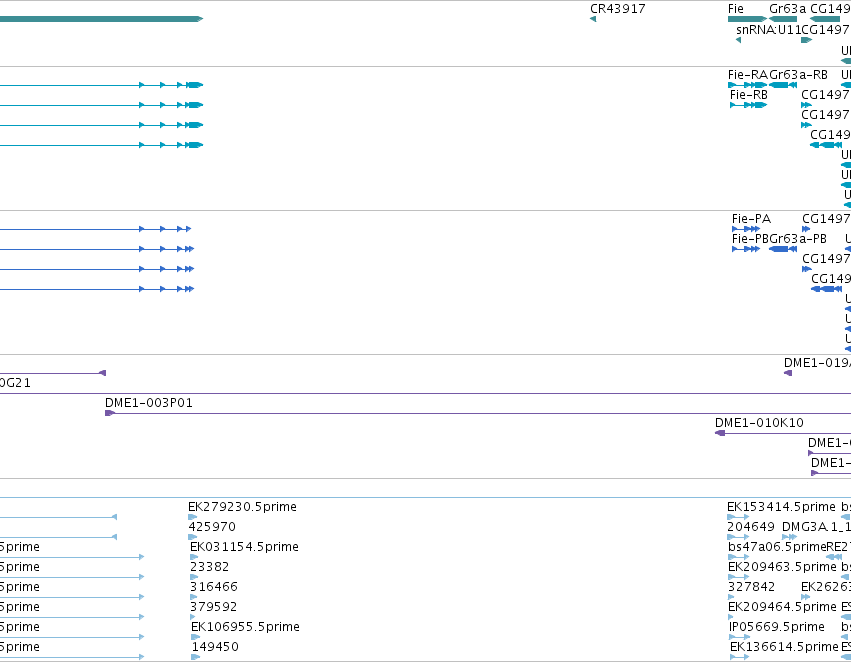Viewport: 851px width, 662px height.
Task: Select the Fie-PB protein feature
Action: [746, 249]
